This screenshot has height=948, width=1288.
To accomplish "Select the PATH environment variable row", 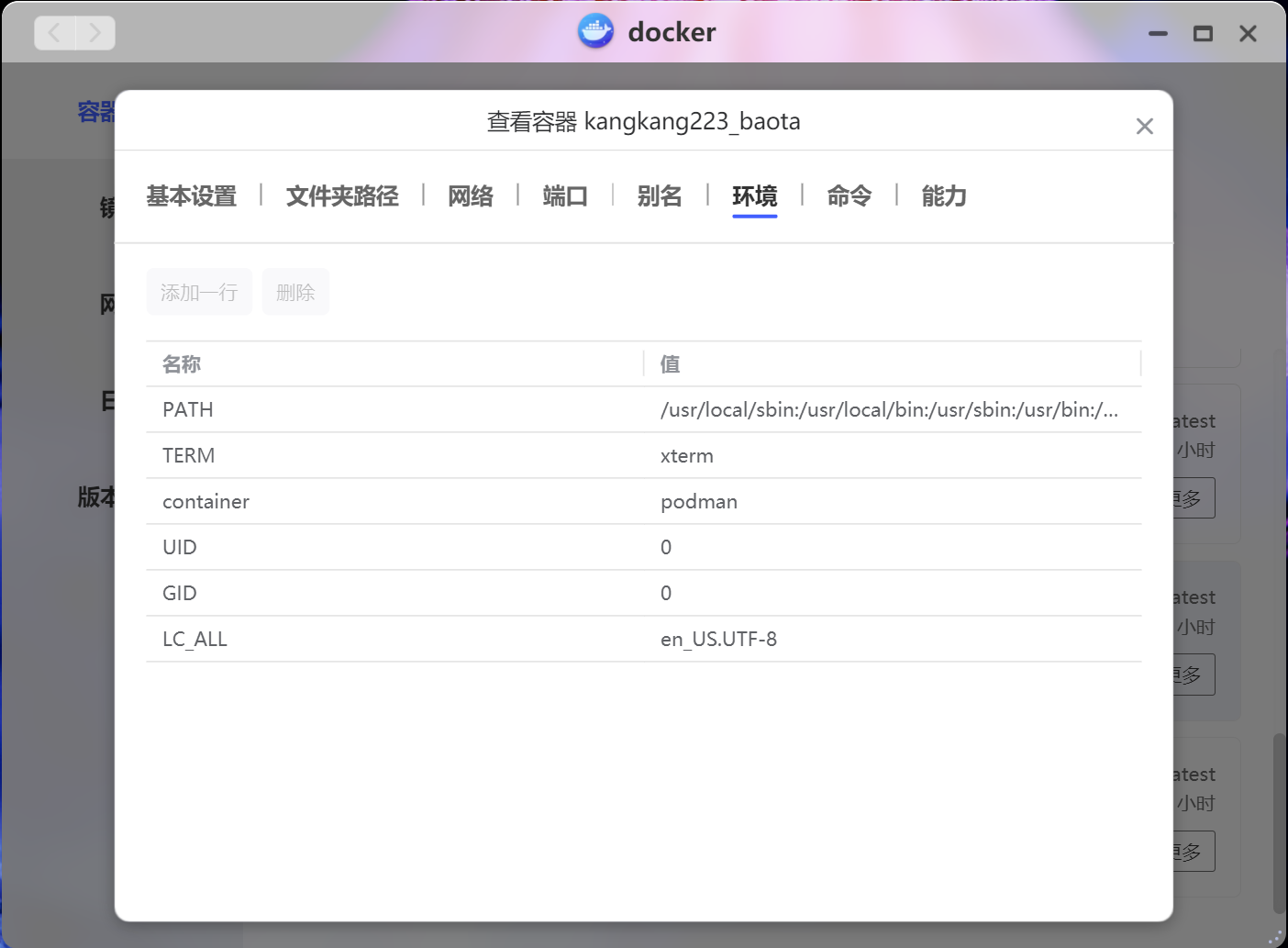I will coord(394,410).
